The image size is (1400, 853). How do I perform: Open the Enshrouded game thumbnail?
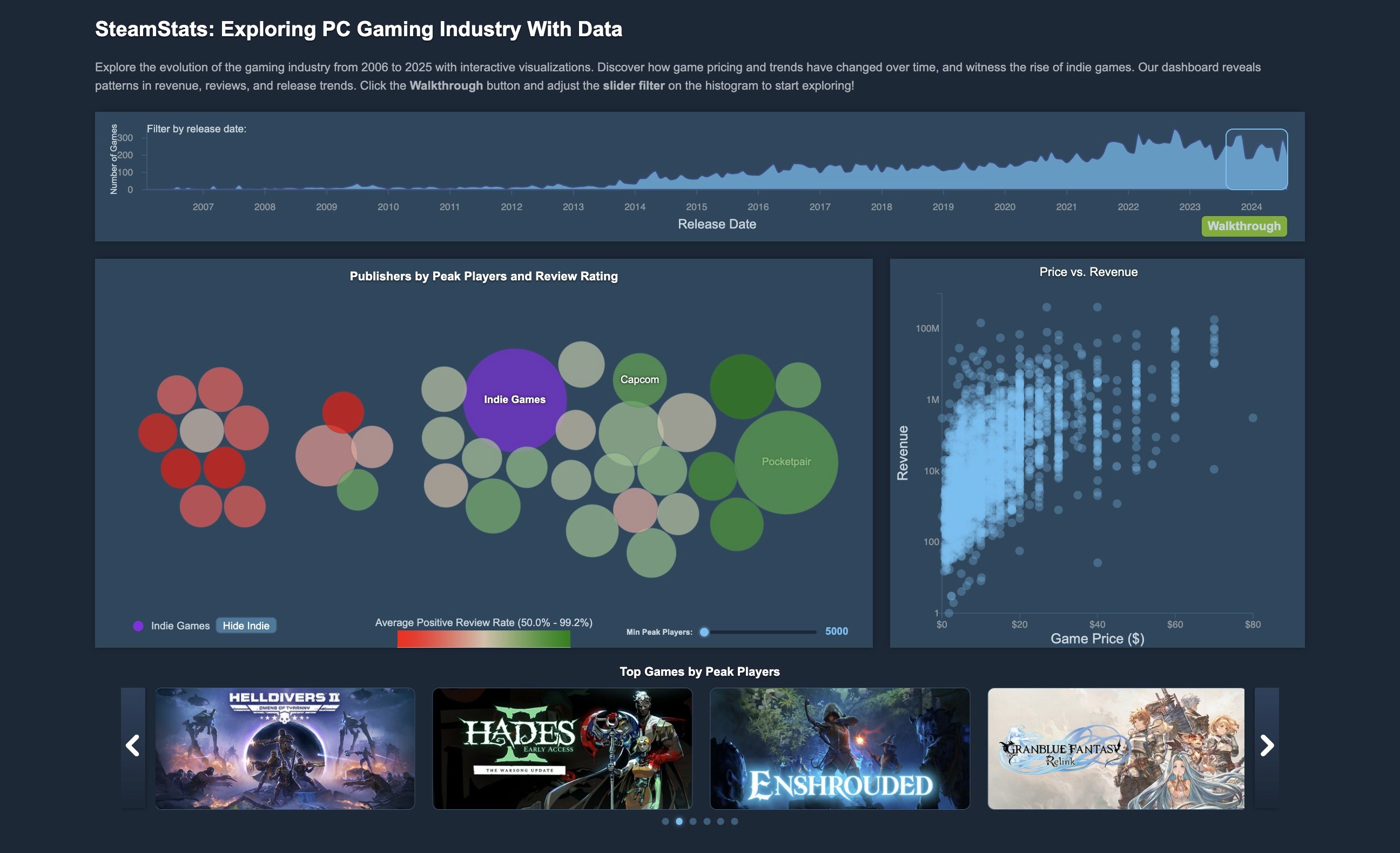(839, 748)
